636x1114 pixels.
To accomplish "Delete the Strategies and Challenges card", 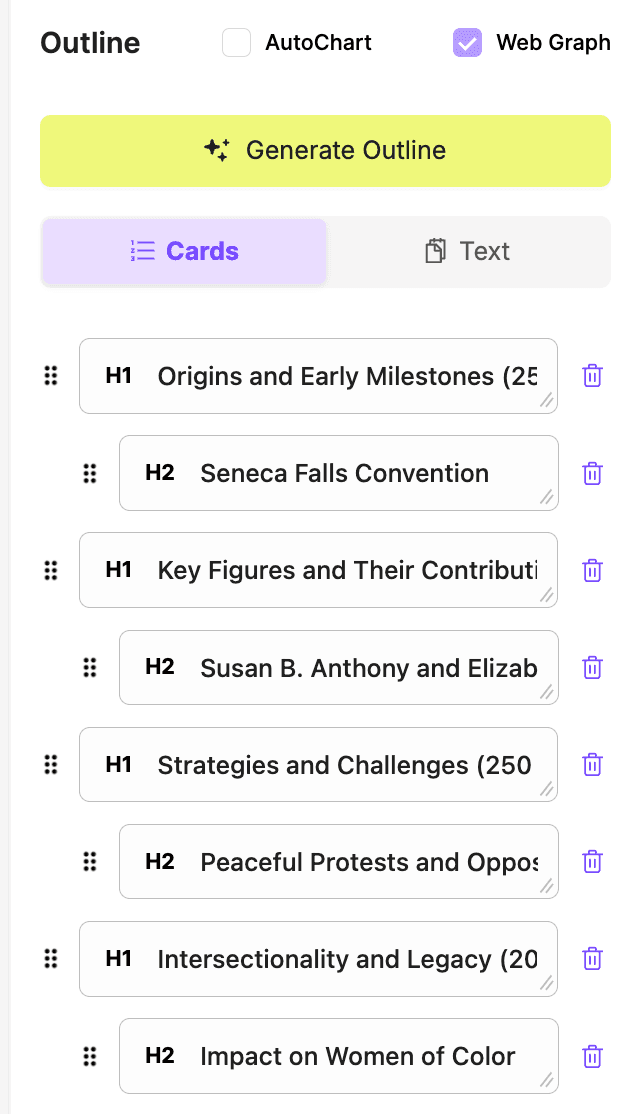I will [x=592, y=765].
